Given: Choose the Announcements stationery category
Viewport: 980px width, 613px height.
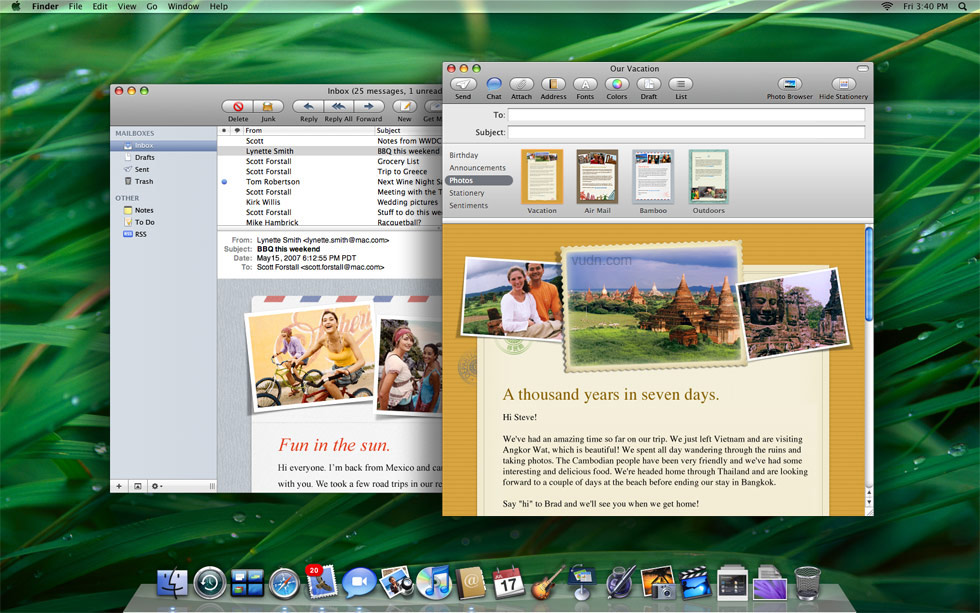Looking at the screenshot, I should pyautogui.click(x=477, y=168).
